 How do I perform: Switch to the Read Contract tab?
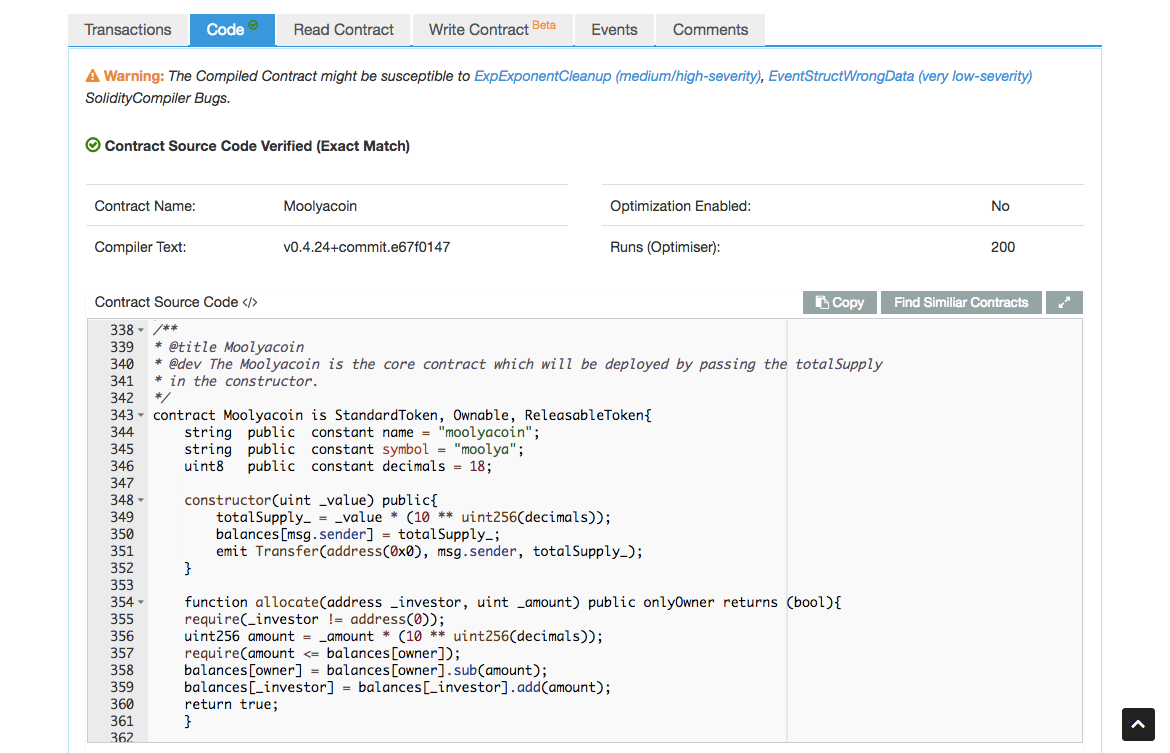coord(344,30)
